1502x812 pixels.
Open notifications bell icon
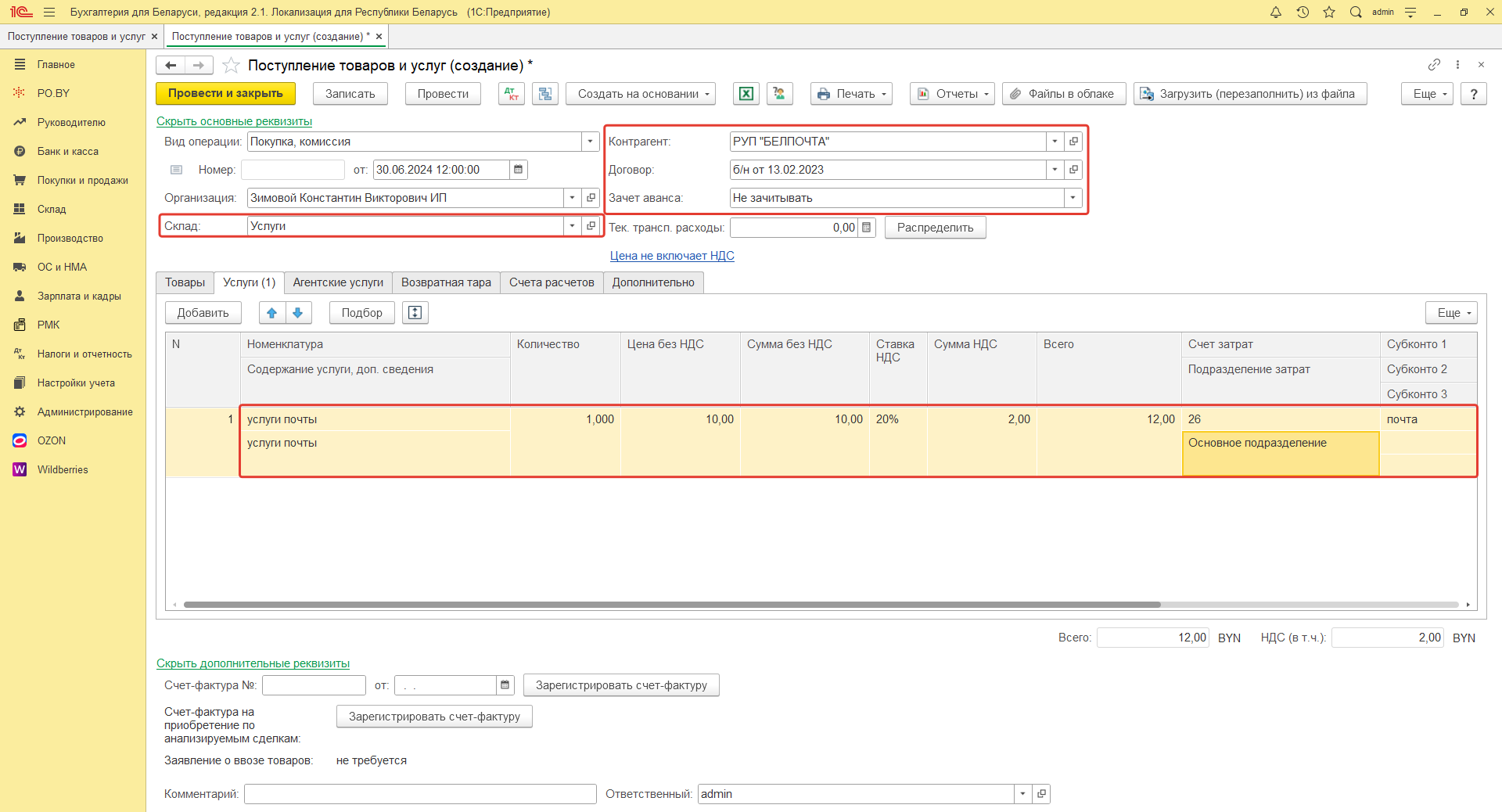click(1276, 12)
